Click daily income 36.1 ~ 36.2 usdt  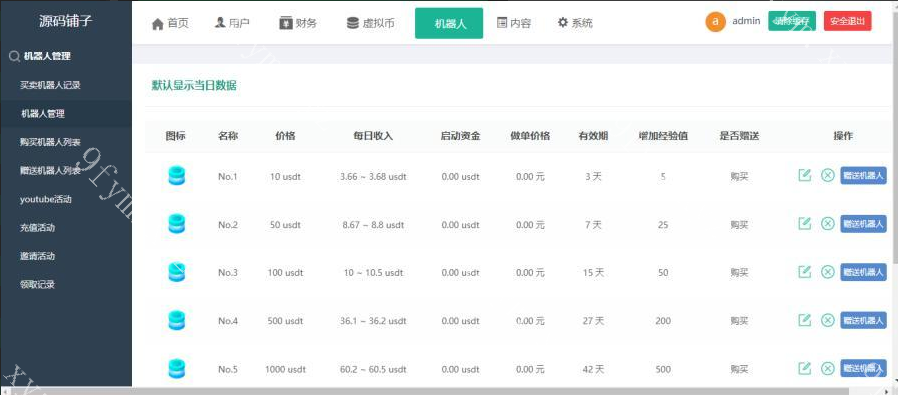[373, 321]
